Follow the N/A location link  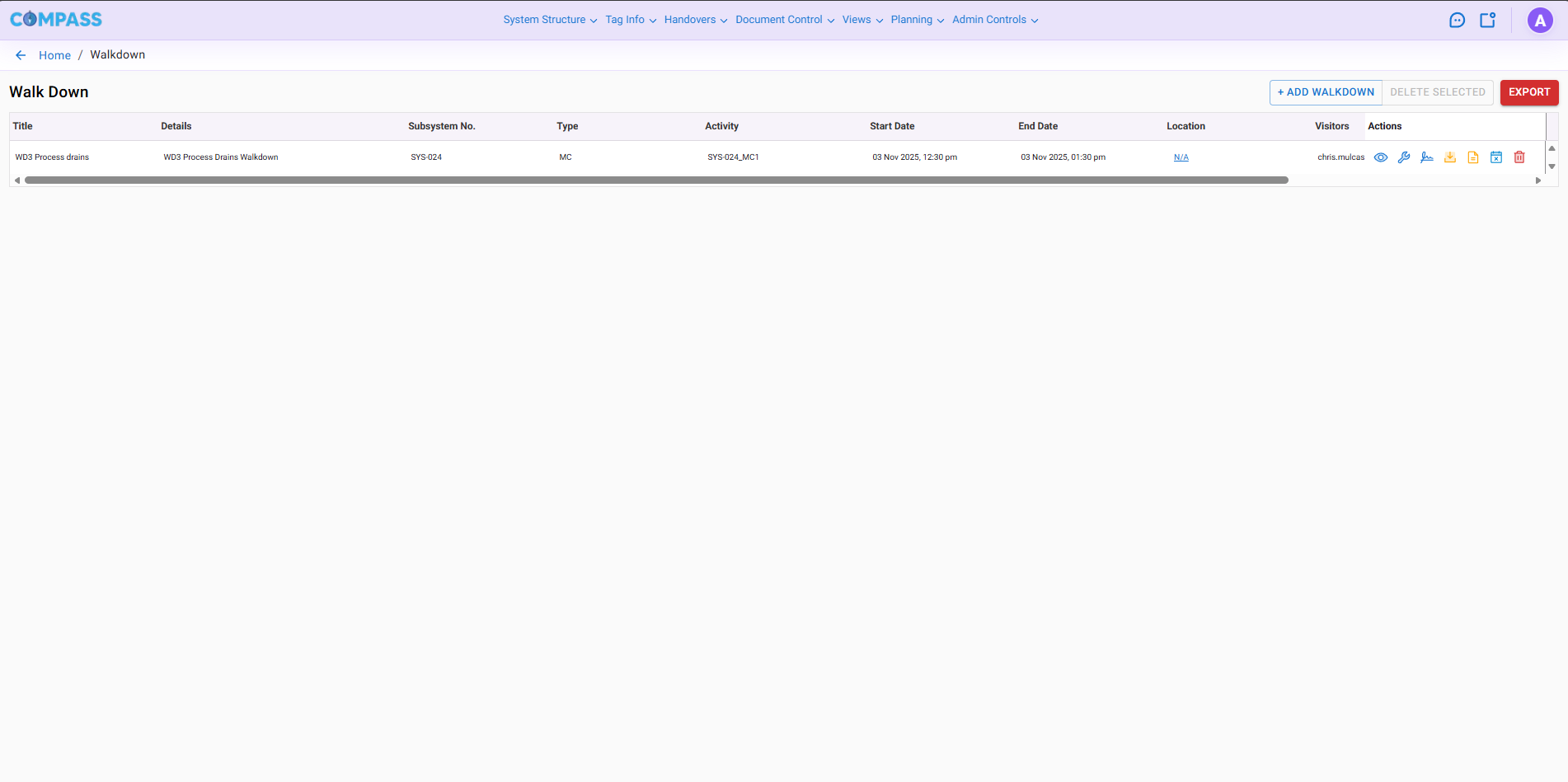[x=1181, y=157]
